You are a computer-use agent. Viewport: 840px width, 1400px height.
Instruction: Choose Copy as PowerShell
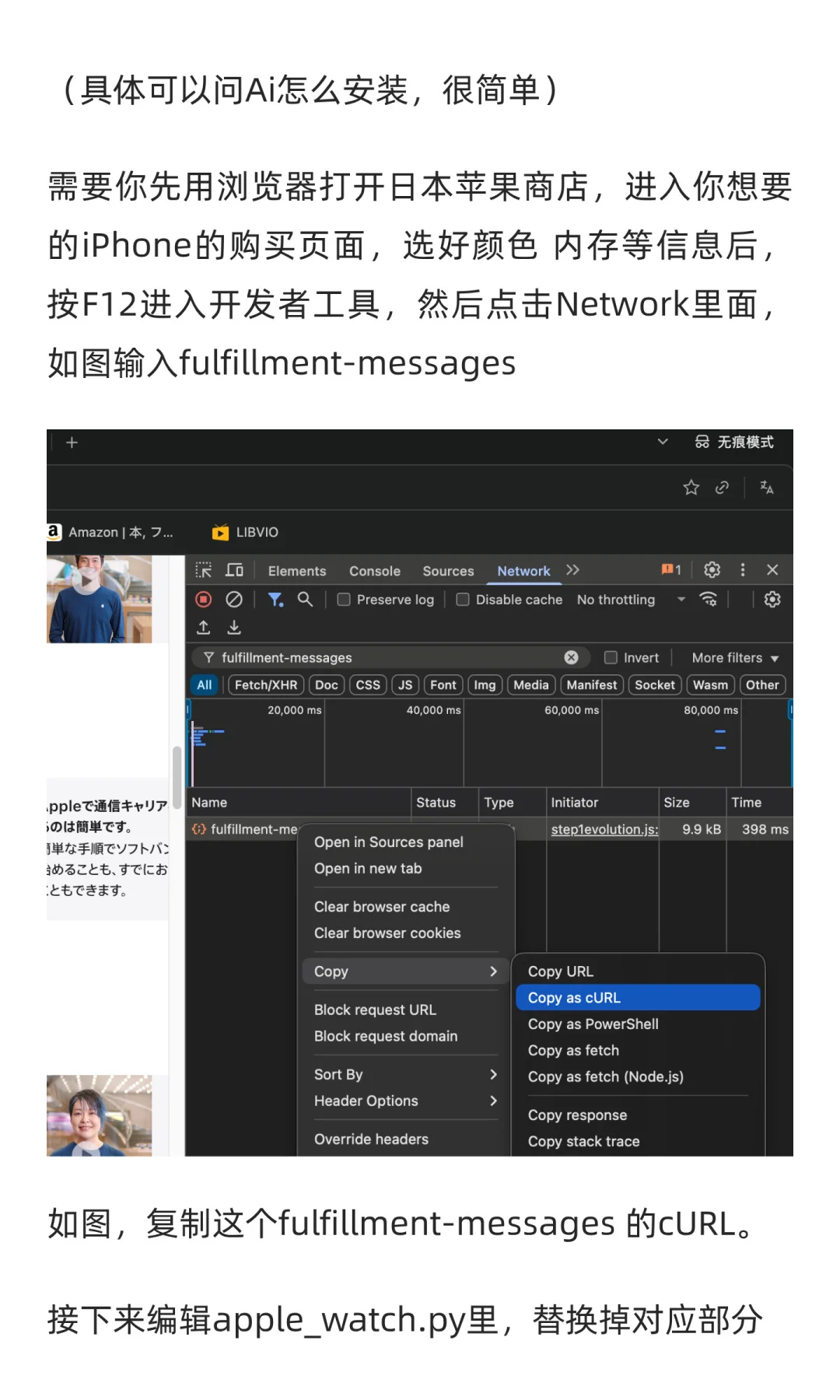point(638,1024)
